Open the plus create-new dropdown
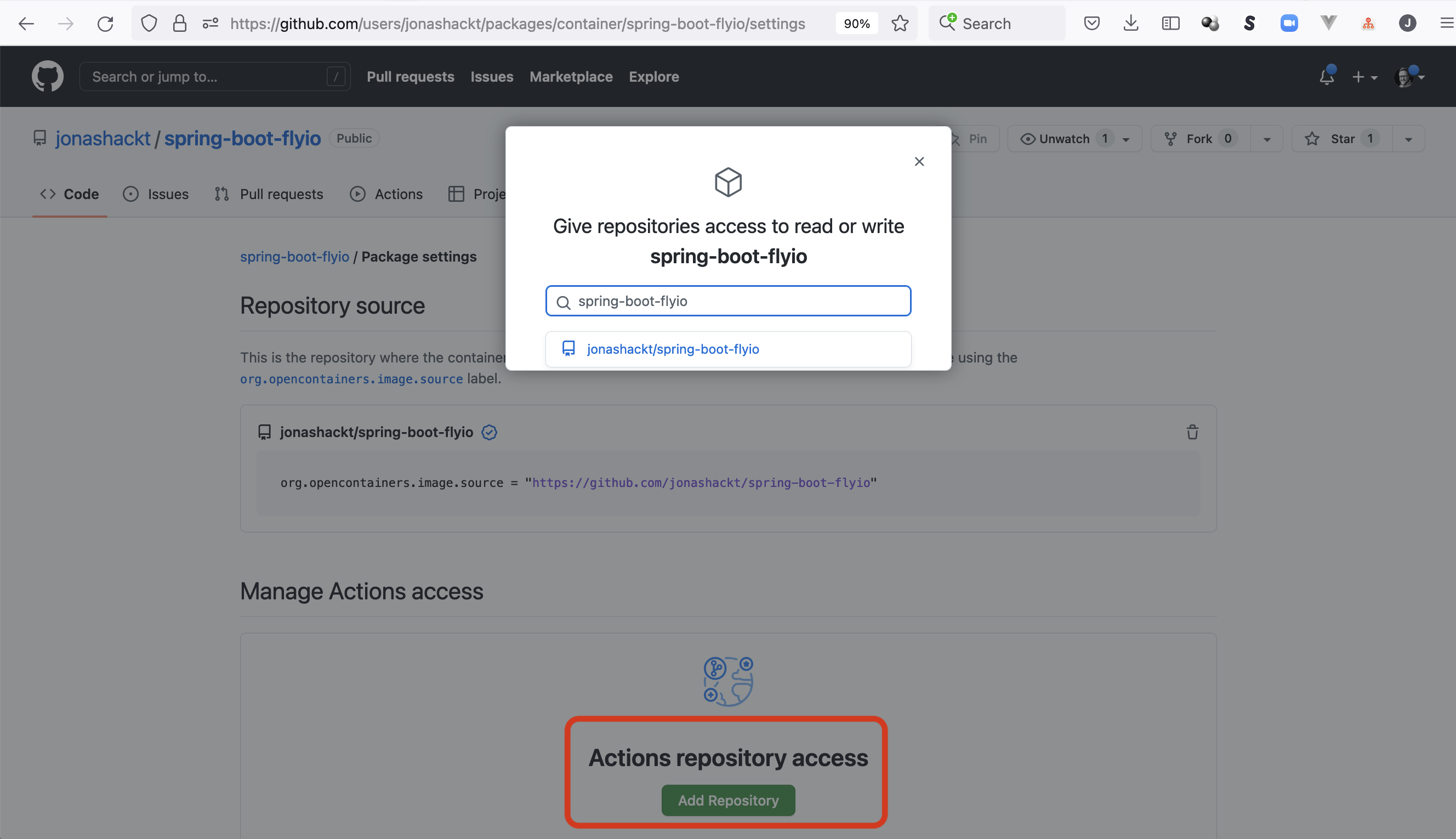The height and width of the screenshot is (839, 1456). pyautogui.click(x=1364, y=77)
